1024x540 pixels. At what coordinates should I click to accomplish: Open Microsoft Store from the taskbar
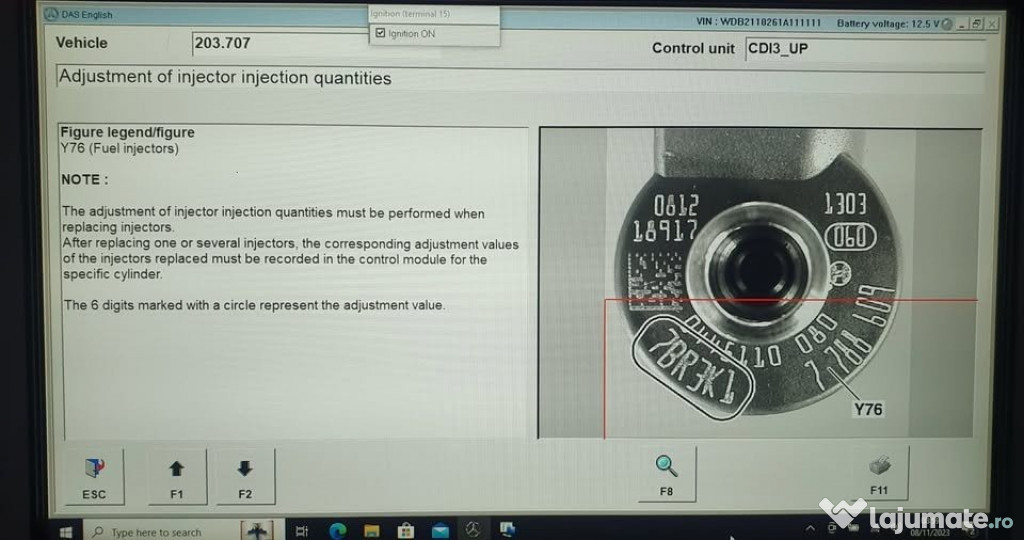[405, 531]
